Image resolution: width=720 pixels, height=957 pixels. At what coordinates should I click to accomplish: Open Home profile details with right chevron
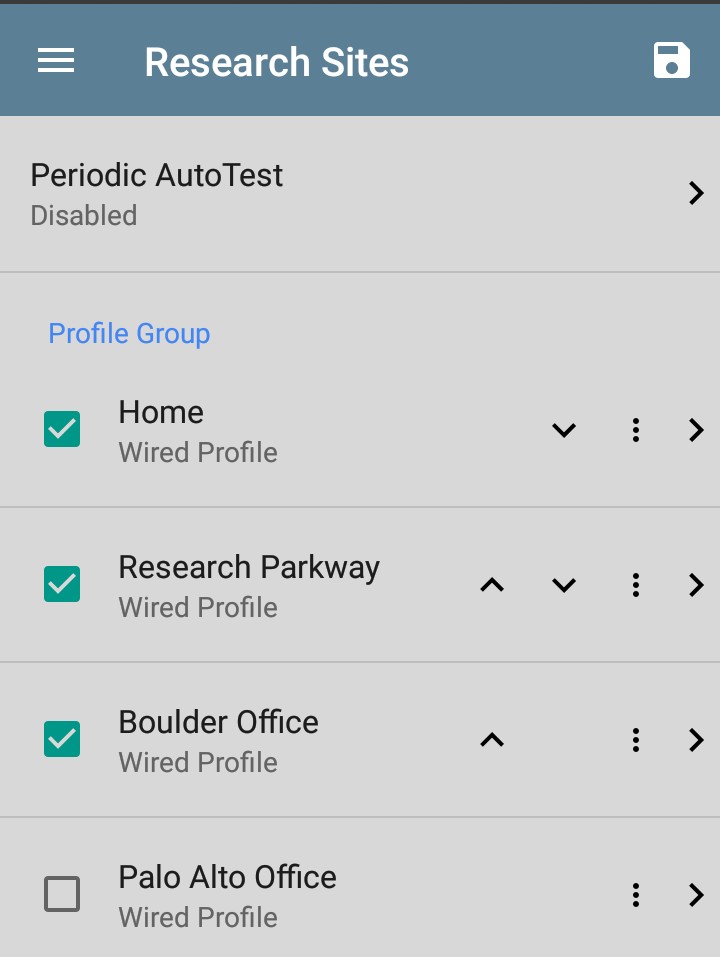696,430
